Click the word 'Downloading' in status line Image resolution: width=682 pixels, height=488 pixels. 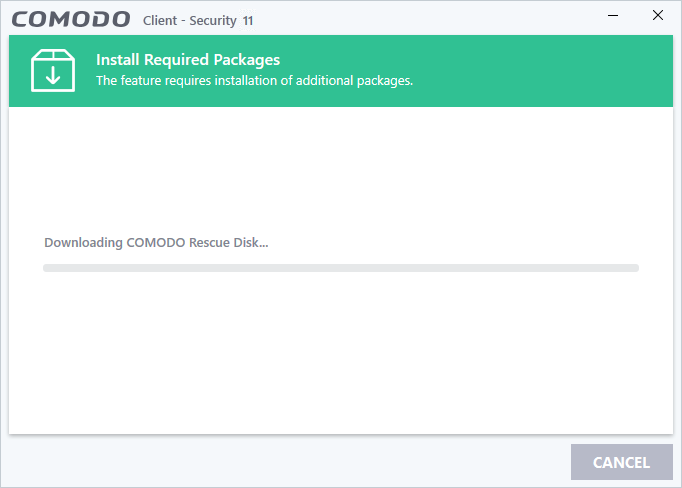[x=84, y=243]
